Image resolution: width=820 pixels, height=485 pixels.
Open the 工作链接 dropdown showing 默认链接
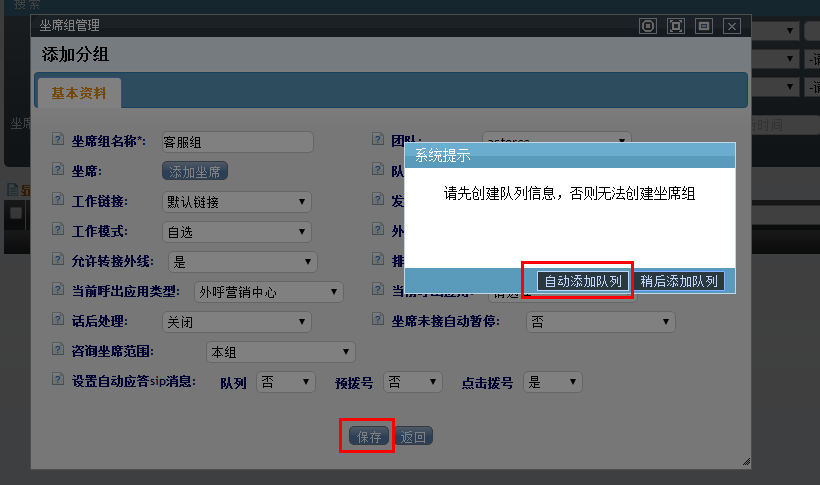(x=236, y=202)
